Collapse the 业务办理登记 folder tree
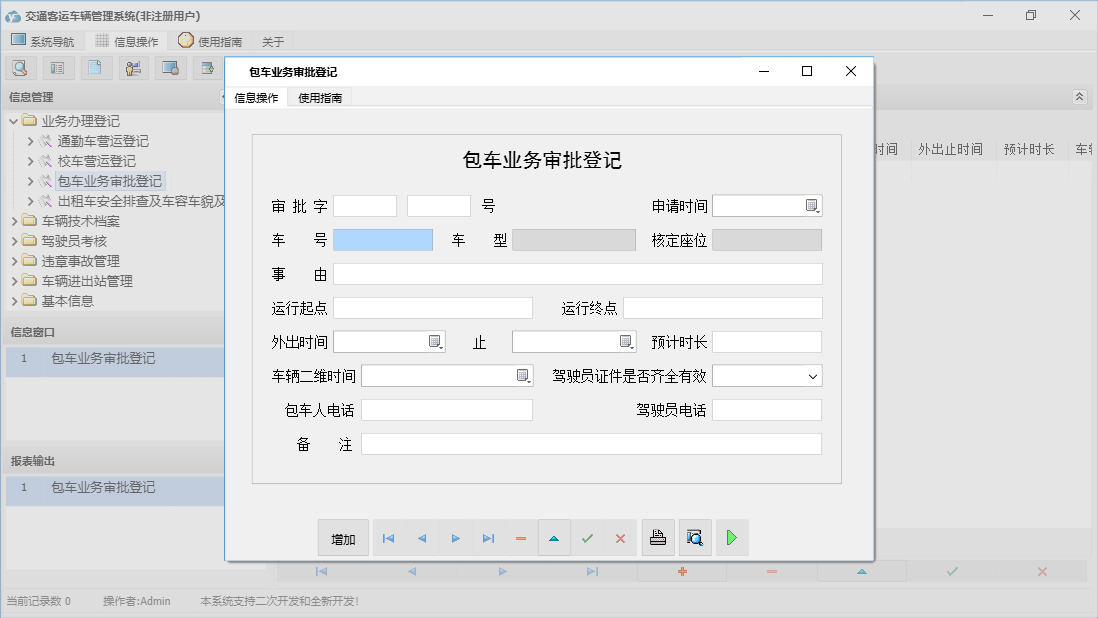Screen dimensions: 1098x618 [x=13, y=120]
